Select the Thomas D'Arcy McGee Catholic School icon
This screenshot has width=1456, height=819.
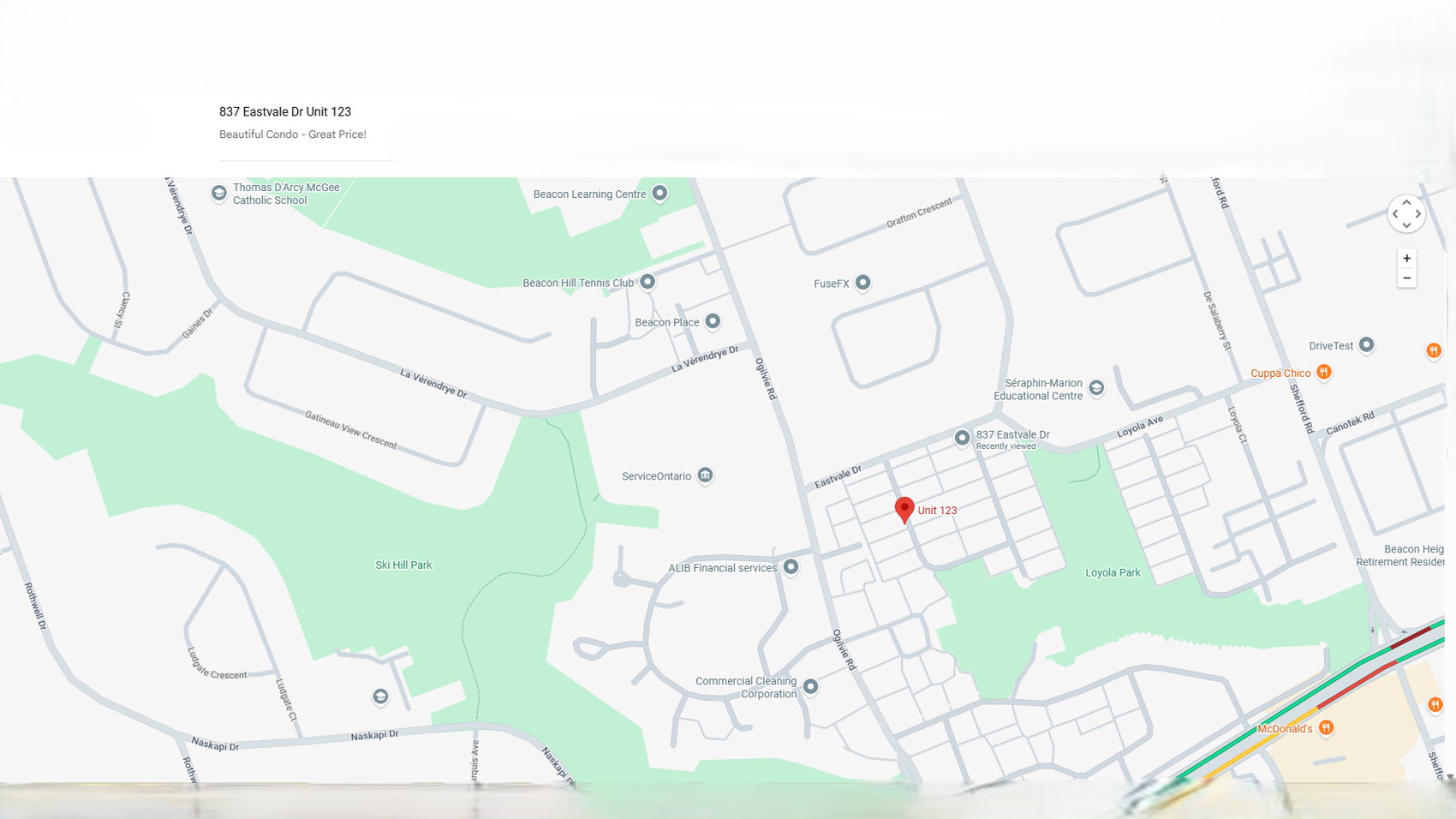tap(218, 194)
